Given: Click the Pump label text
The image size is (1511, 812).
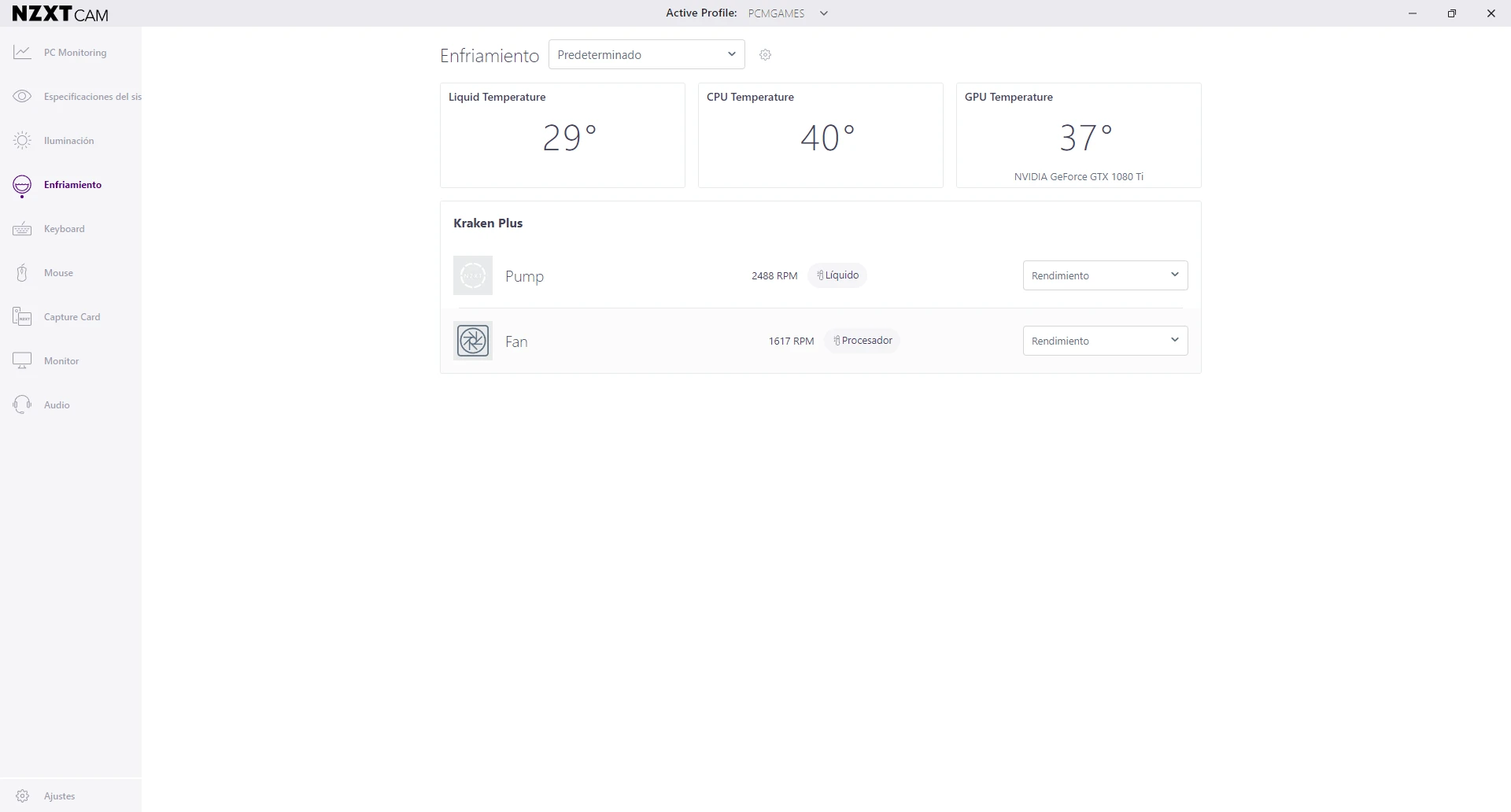Looking at the screenshot, I should [x=525, y=277].
